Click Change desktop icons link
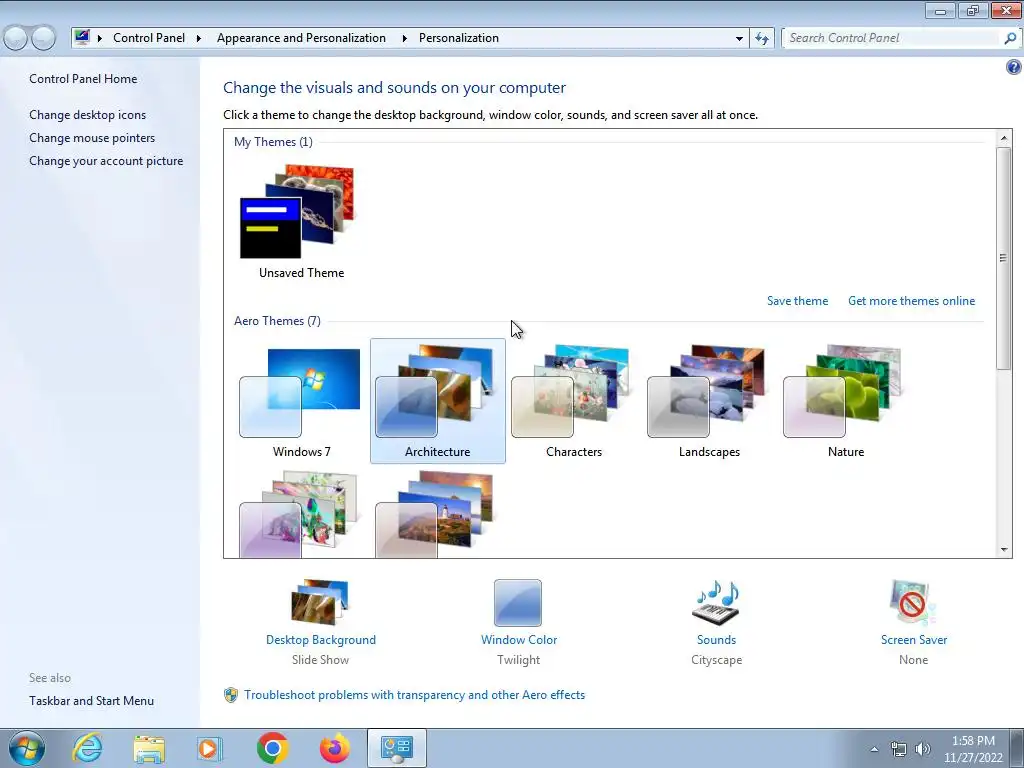Viewport: 1024px width, 768px height. point(88,115)
